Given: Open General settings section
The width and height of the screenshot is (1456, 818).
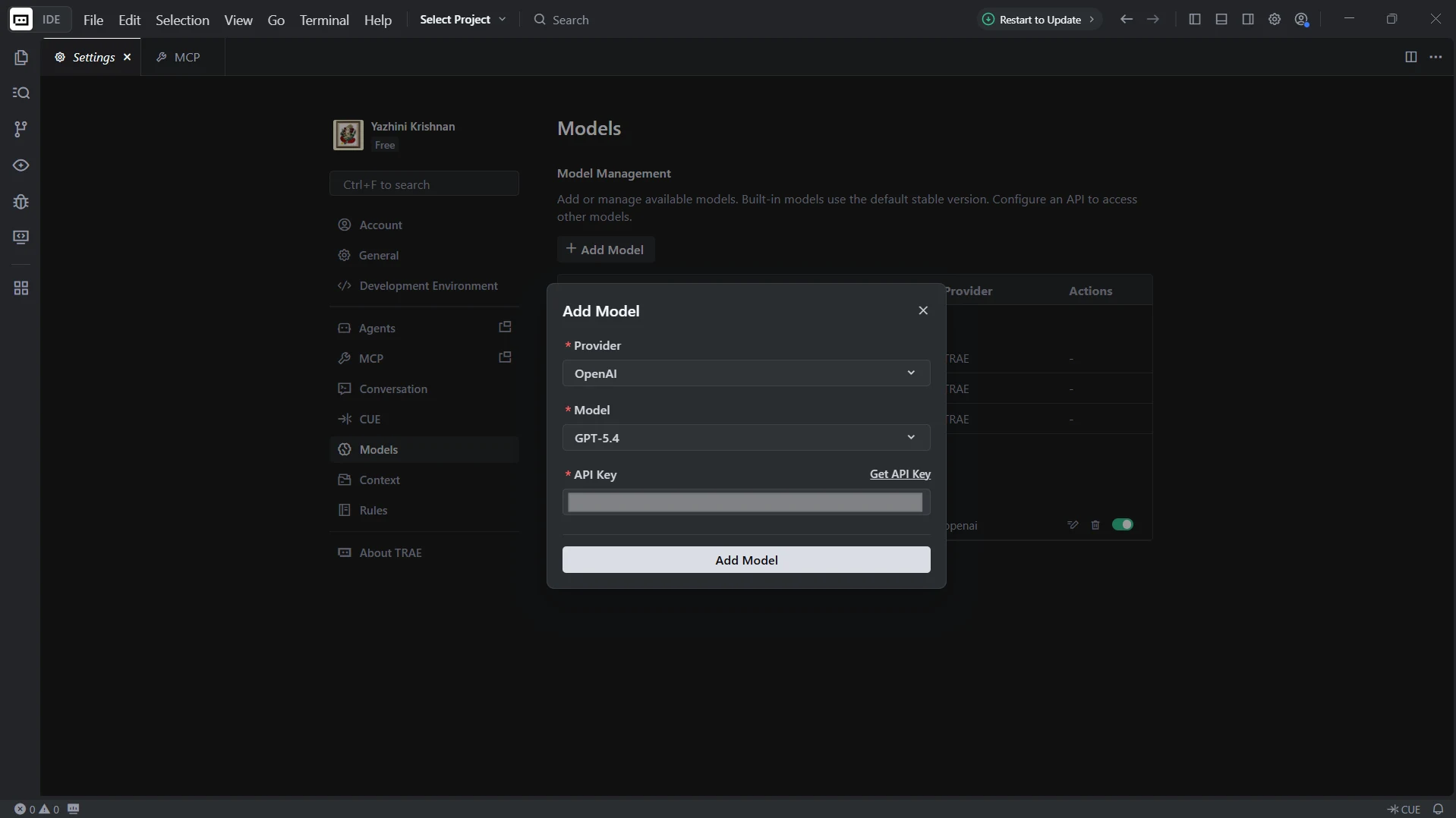Looking at the screenshot, I should click(x=424, y=255).
